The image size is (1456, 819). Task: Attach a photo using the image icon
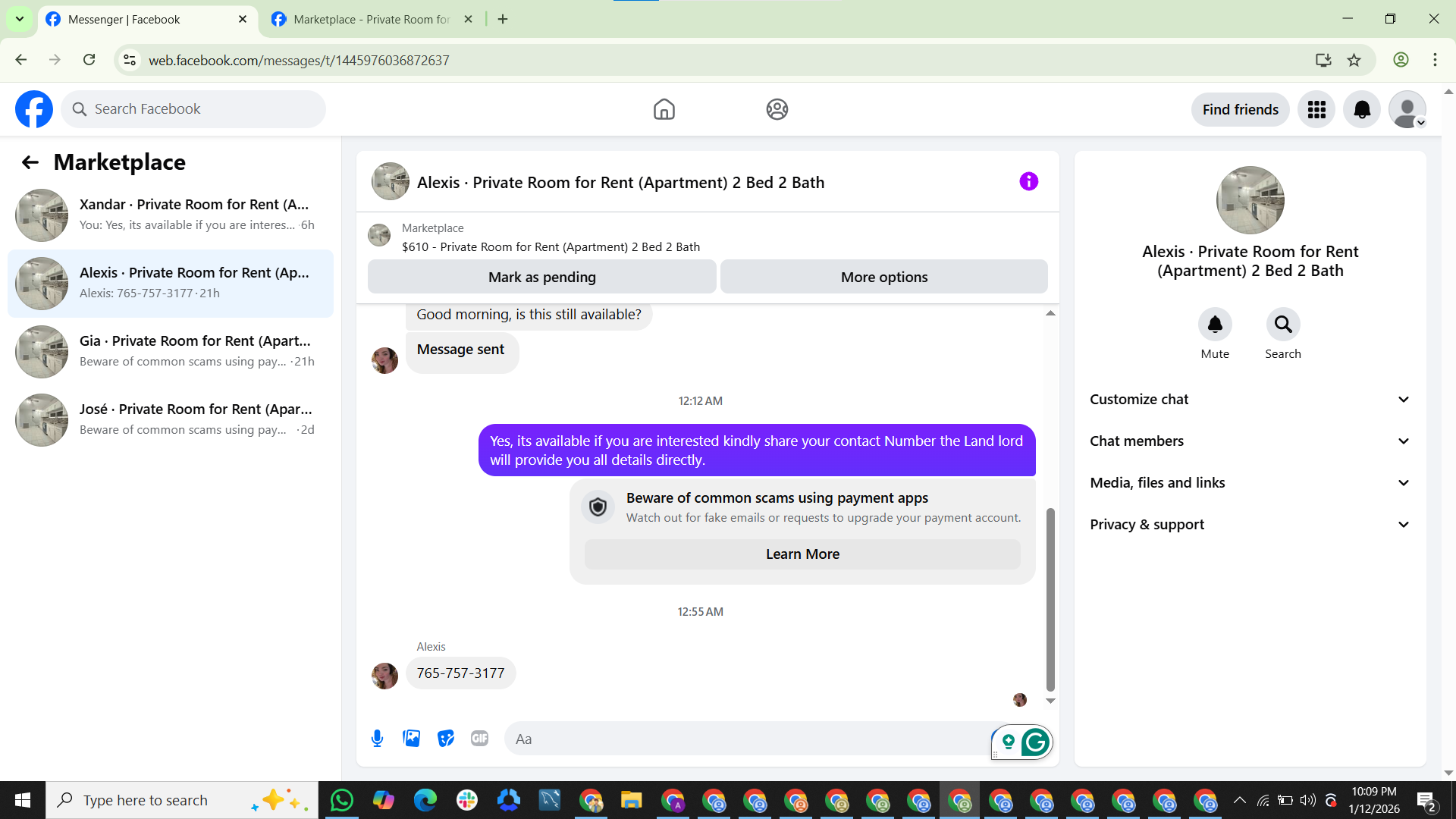point(411,739)
